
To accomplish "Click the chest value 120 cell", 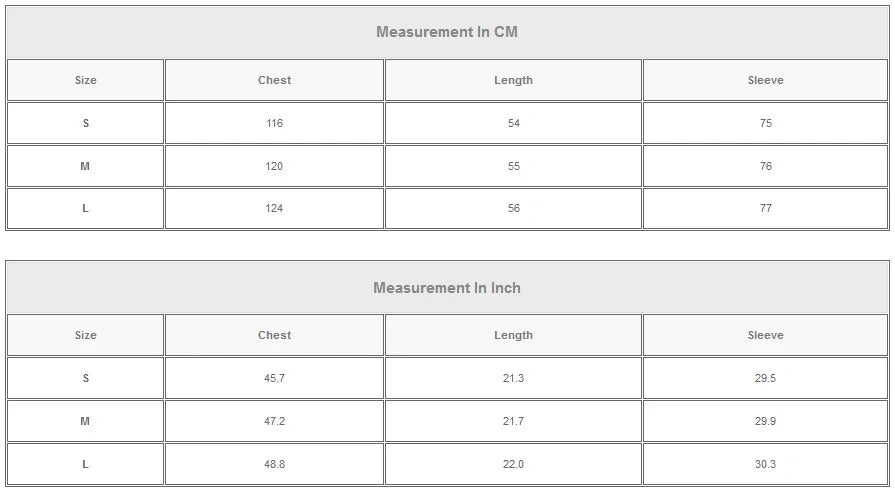I will (x=274, y=167).
